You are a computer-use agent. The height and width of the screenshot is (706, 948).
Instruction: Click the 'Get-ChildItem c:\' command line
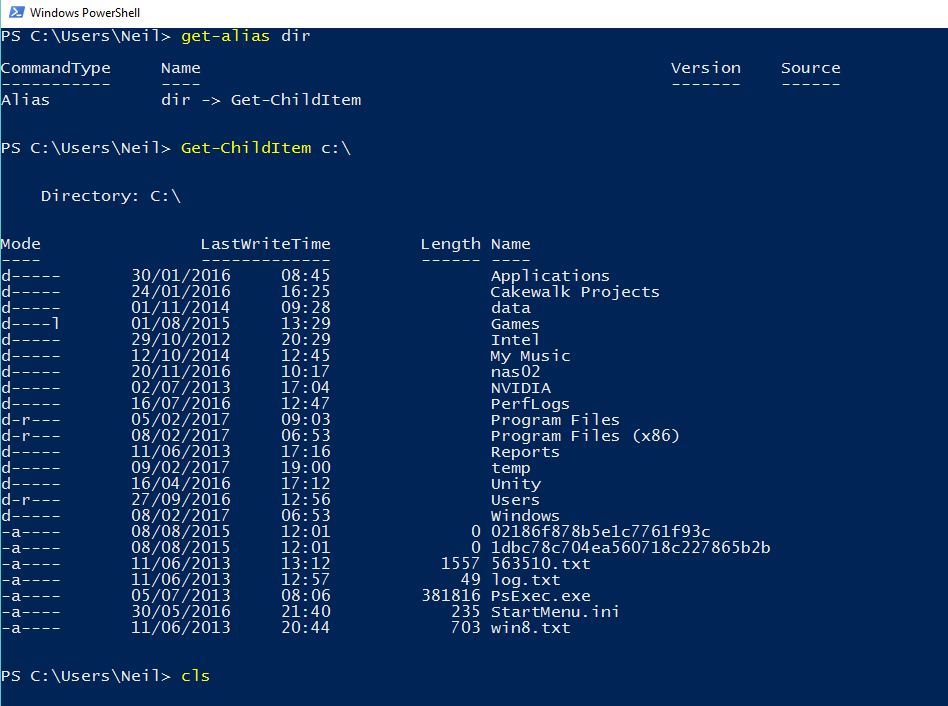265,148
